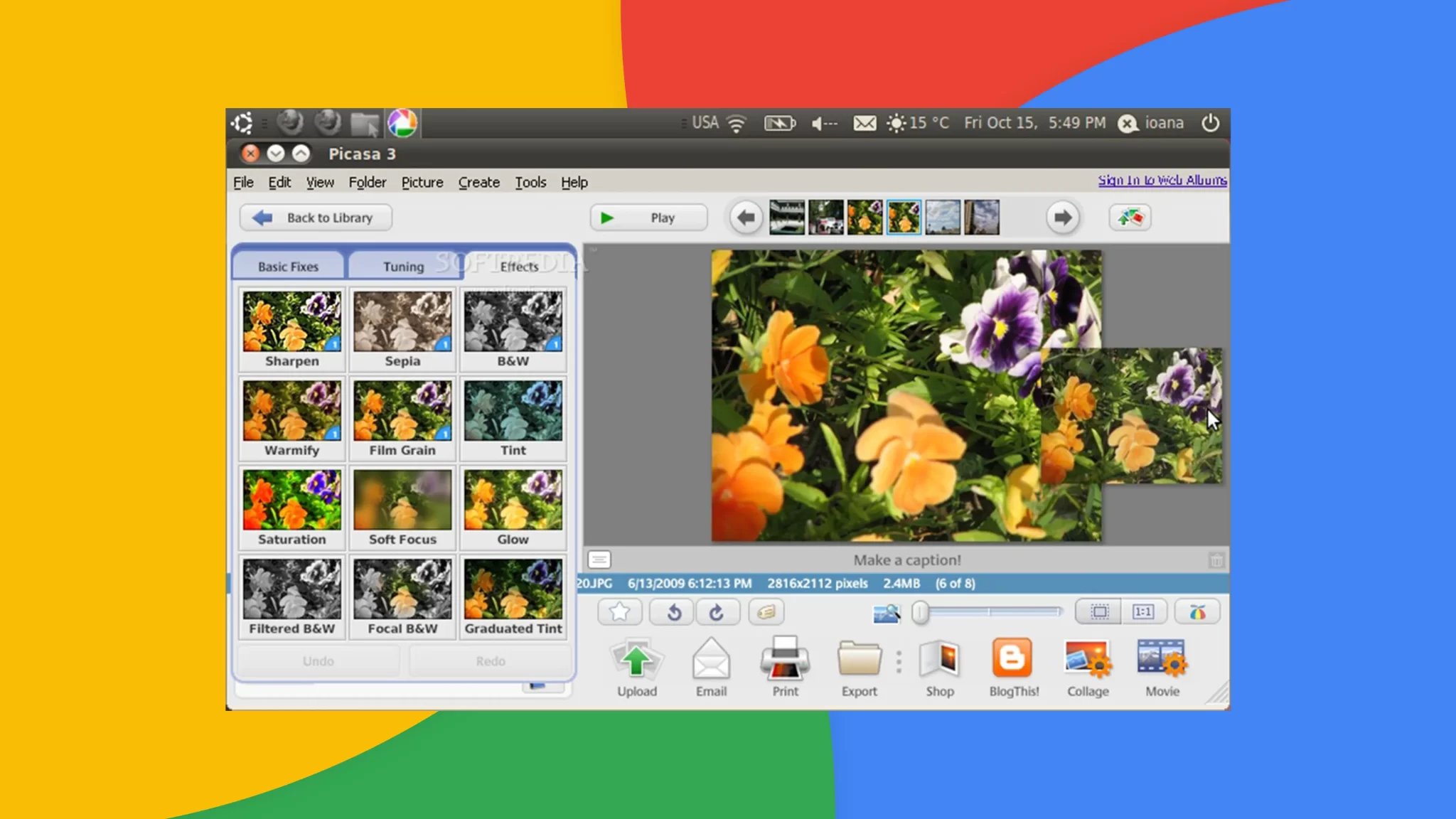Apply the Saturation effect

tap(292, 508)
